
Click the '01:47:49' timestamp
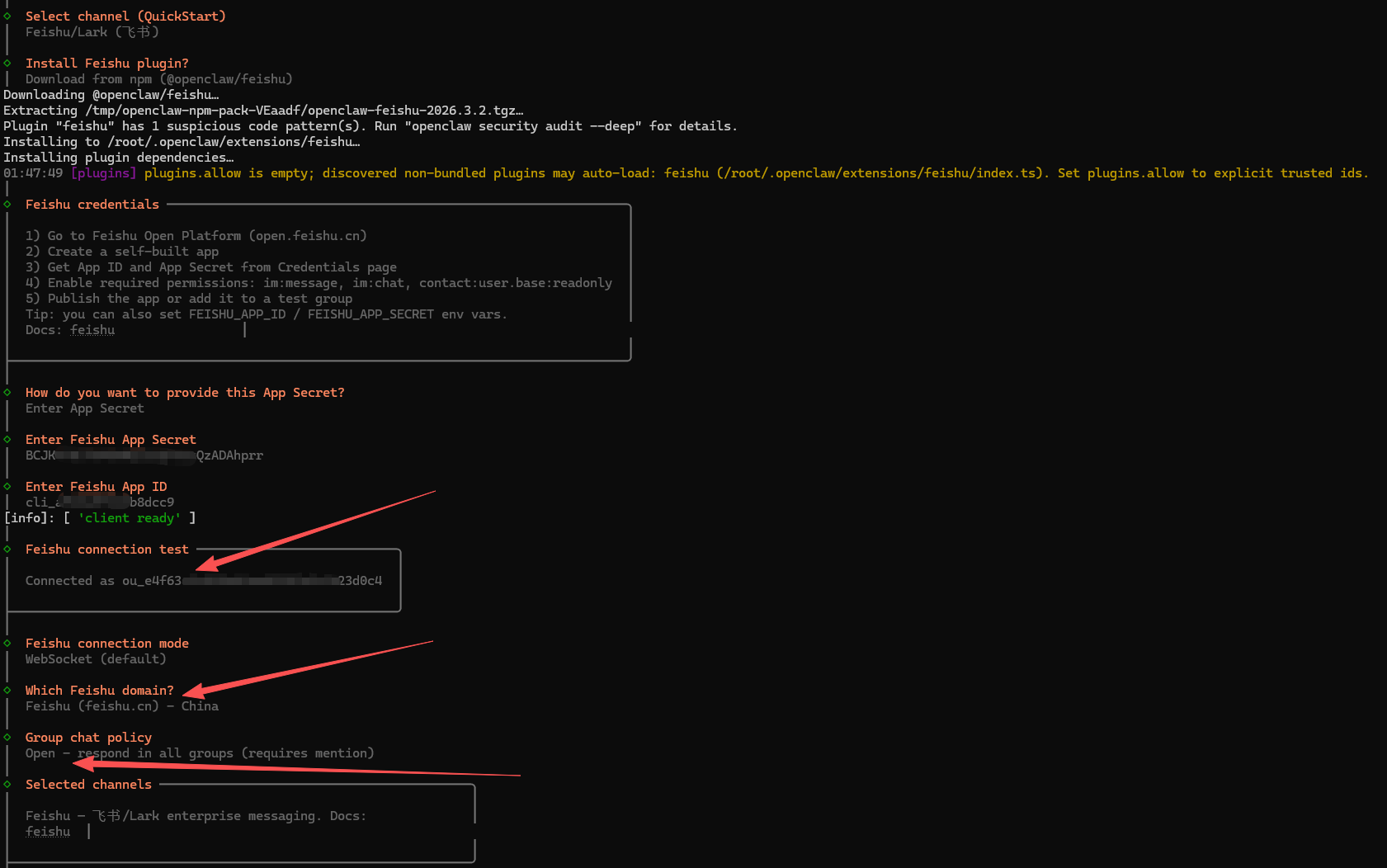tap(33, 172)
